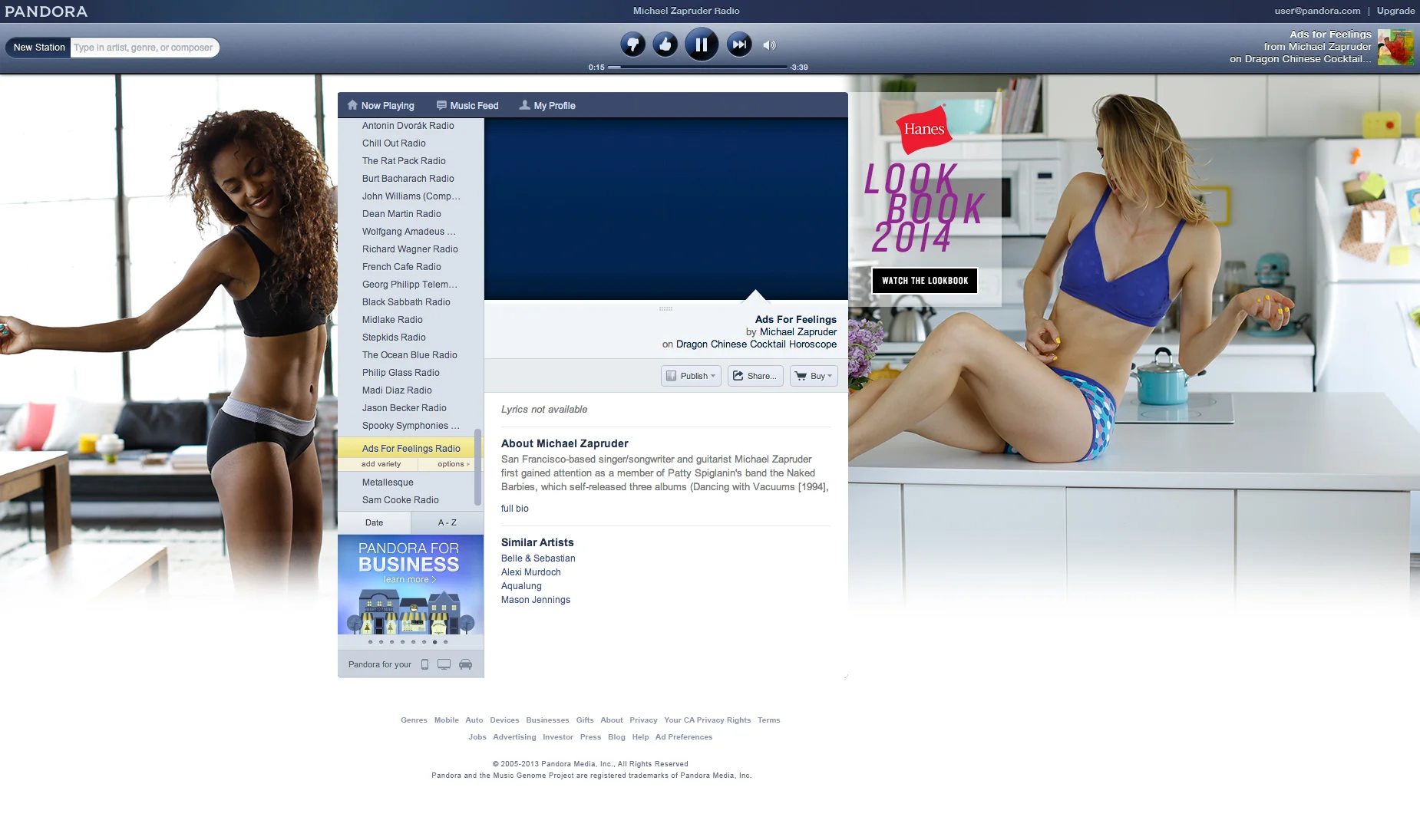The image size is (1420, 840).
Task: Click Watch the Lookbook ad button
Action: (x=924, y=281)
